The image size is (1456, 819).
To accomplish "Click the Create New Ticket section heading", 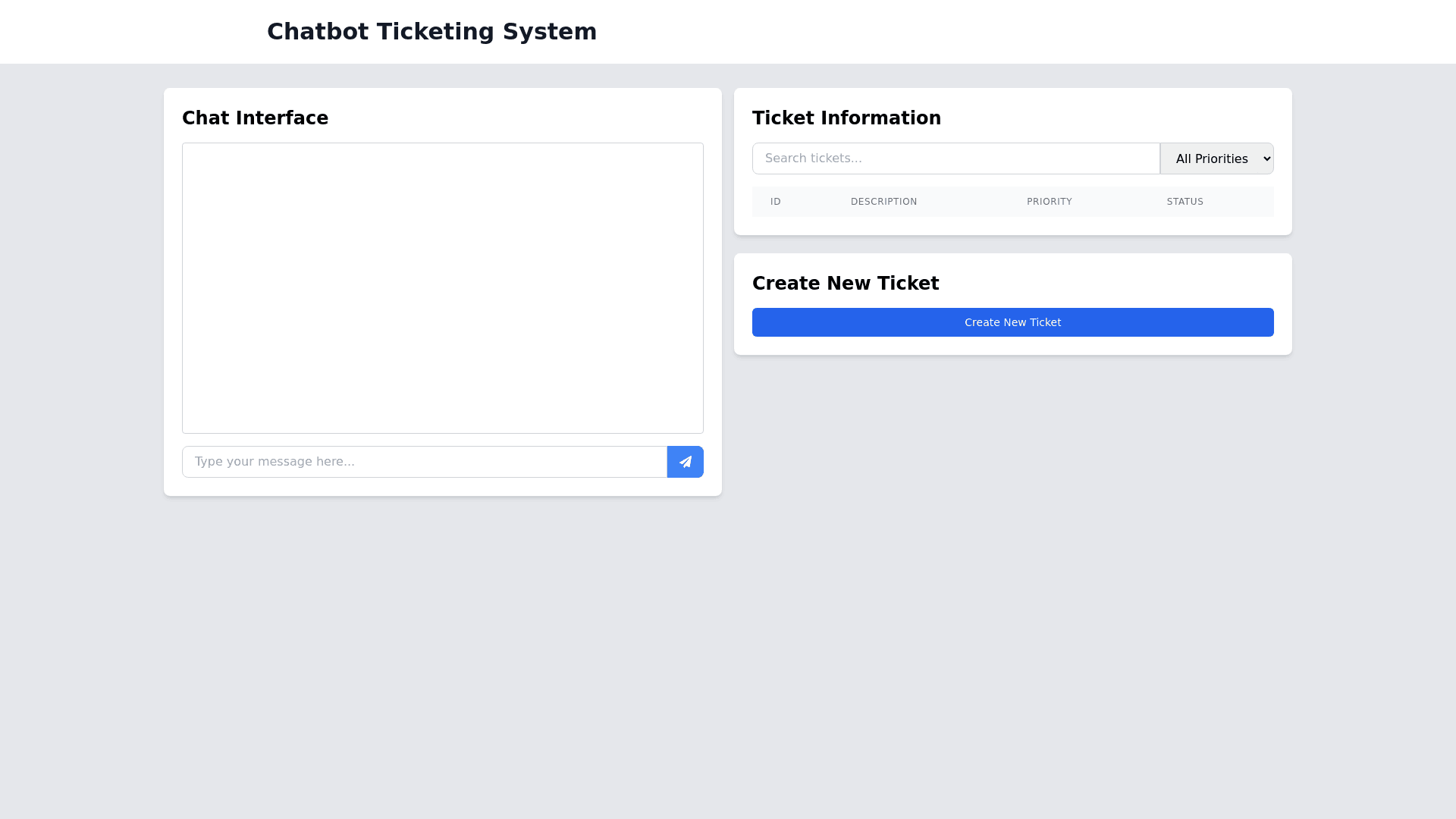I will click(846, 284).
